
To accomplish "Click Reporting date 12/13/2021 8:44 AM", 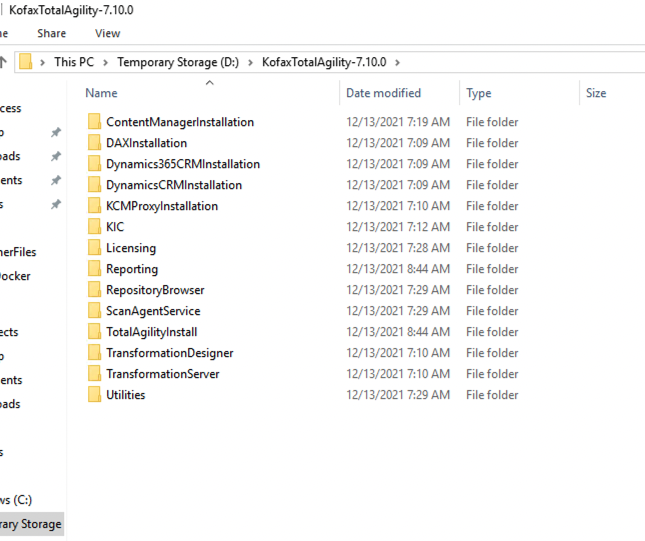I will click(x=398, y=269).
